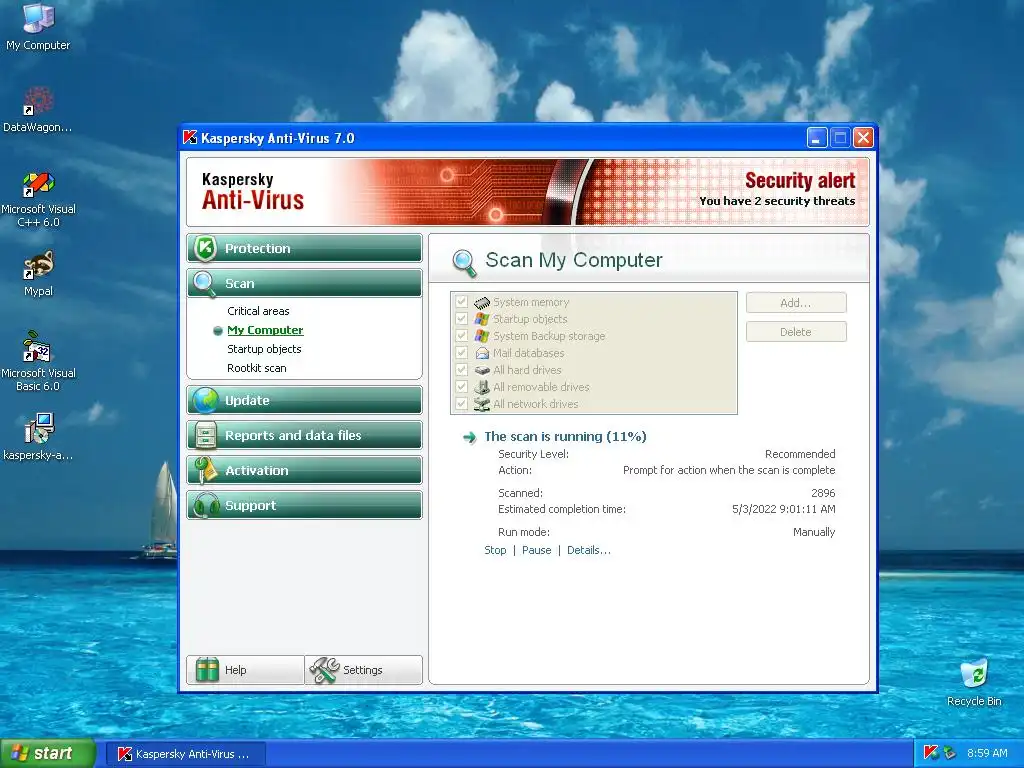1024x768 pixels.
Task: Select Microsoft Visual Basic 6.0 desktop icon
Action: click(38, 361)
